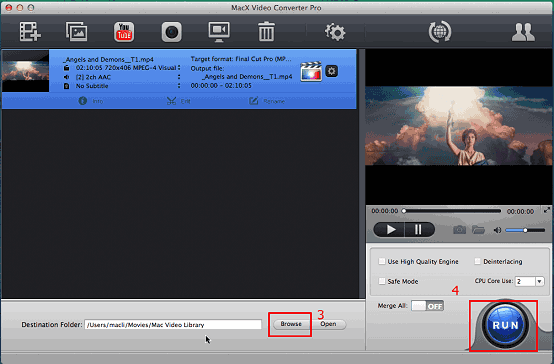This screenshot has height=364, width=554.
Task: Open the No Subtitle selector
Action: [179, 86]
